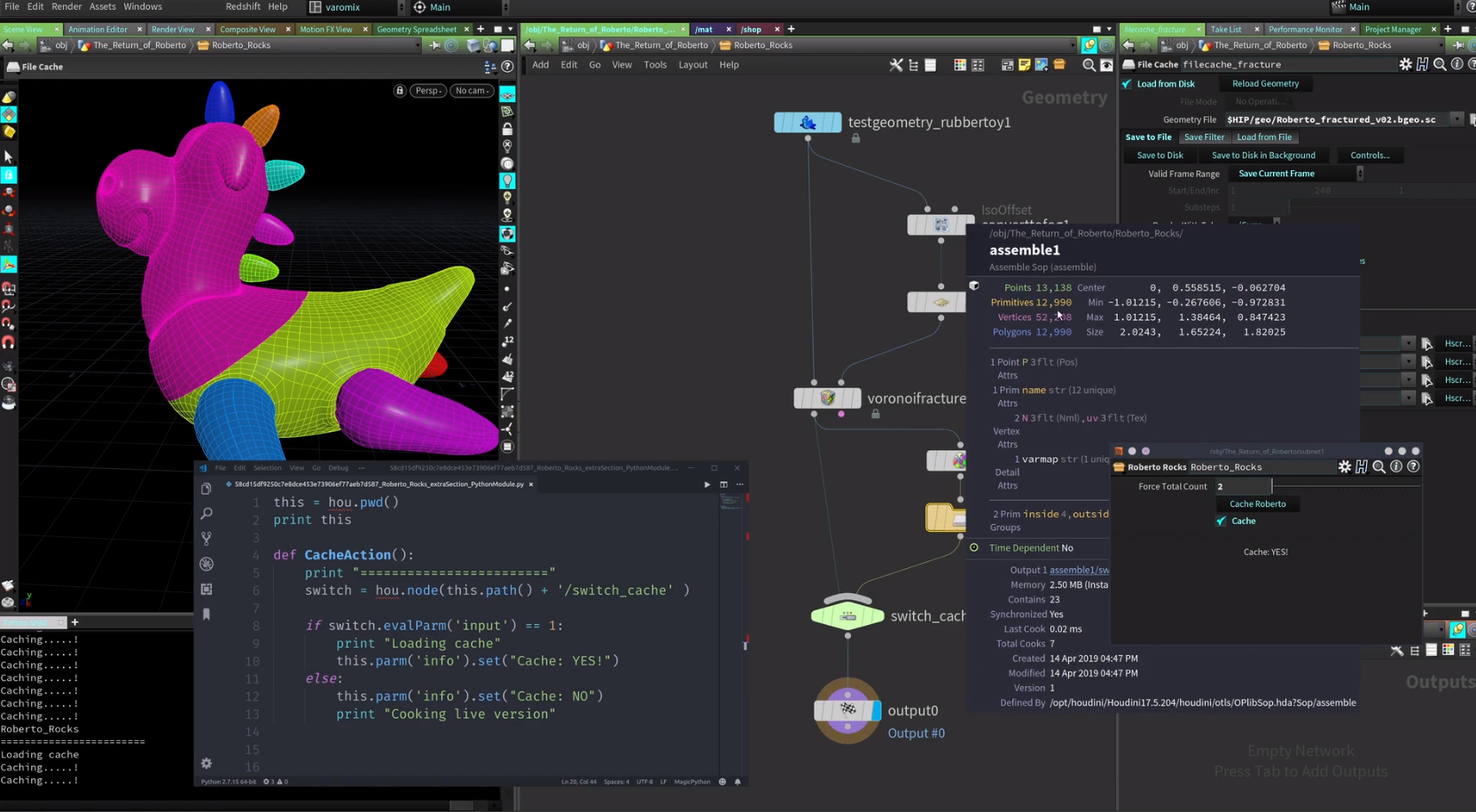The height and width of the screenshot is (812, 1476).
Task: Click the gear icon beside filecache_fracture name
Action: coord(1405,65)
